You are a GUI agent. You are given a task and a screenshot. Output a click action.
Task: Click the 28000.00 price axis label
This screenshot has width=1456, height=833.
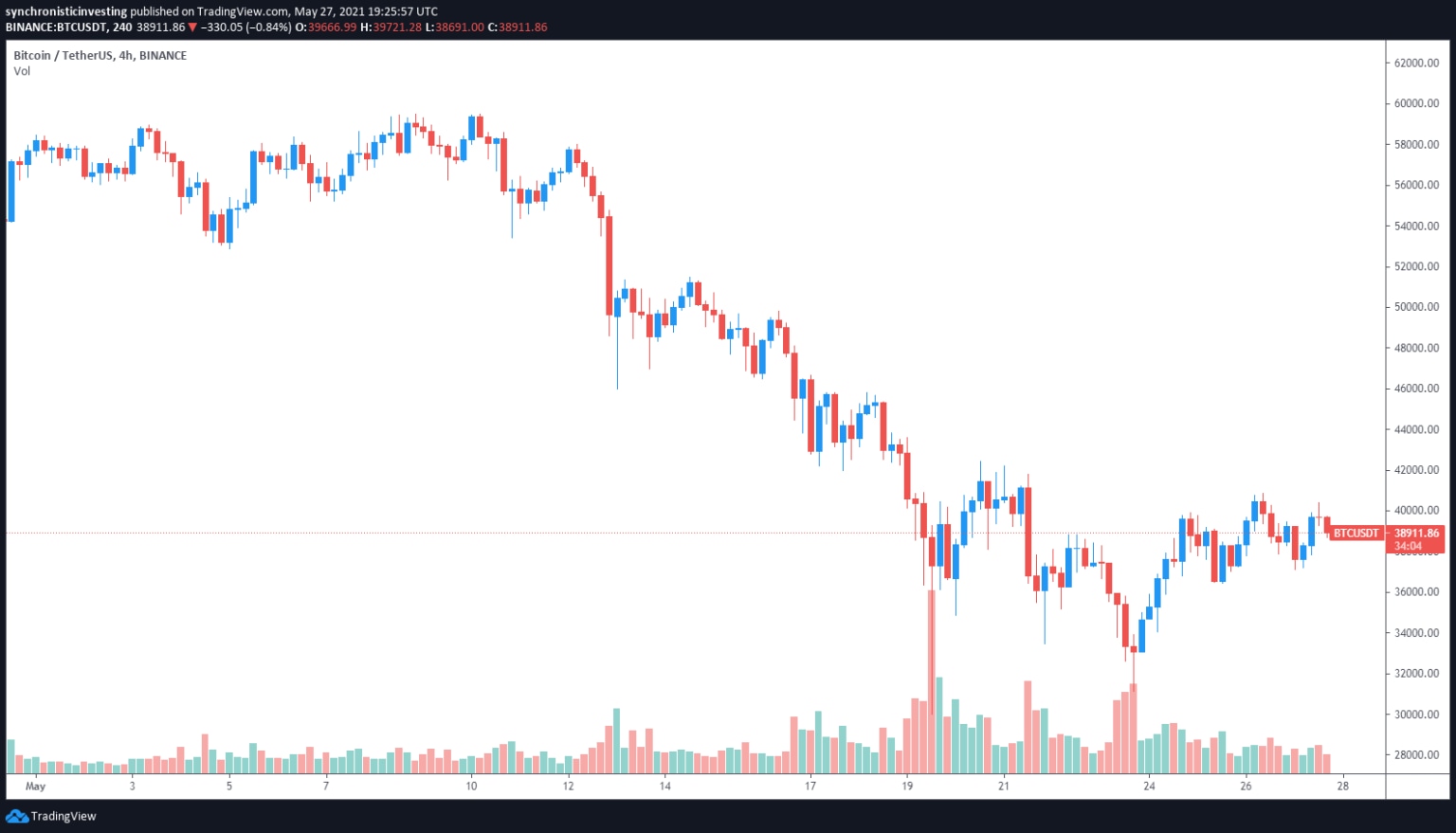click(1416, 755)
